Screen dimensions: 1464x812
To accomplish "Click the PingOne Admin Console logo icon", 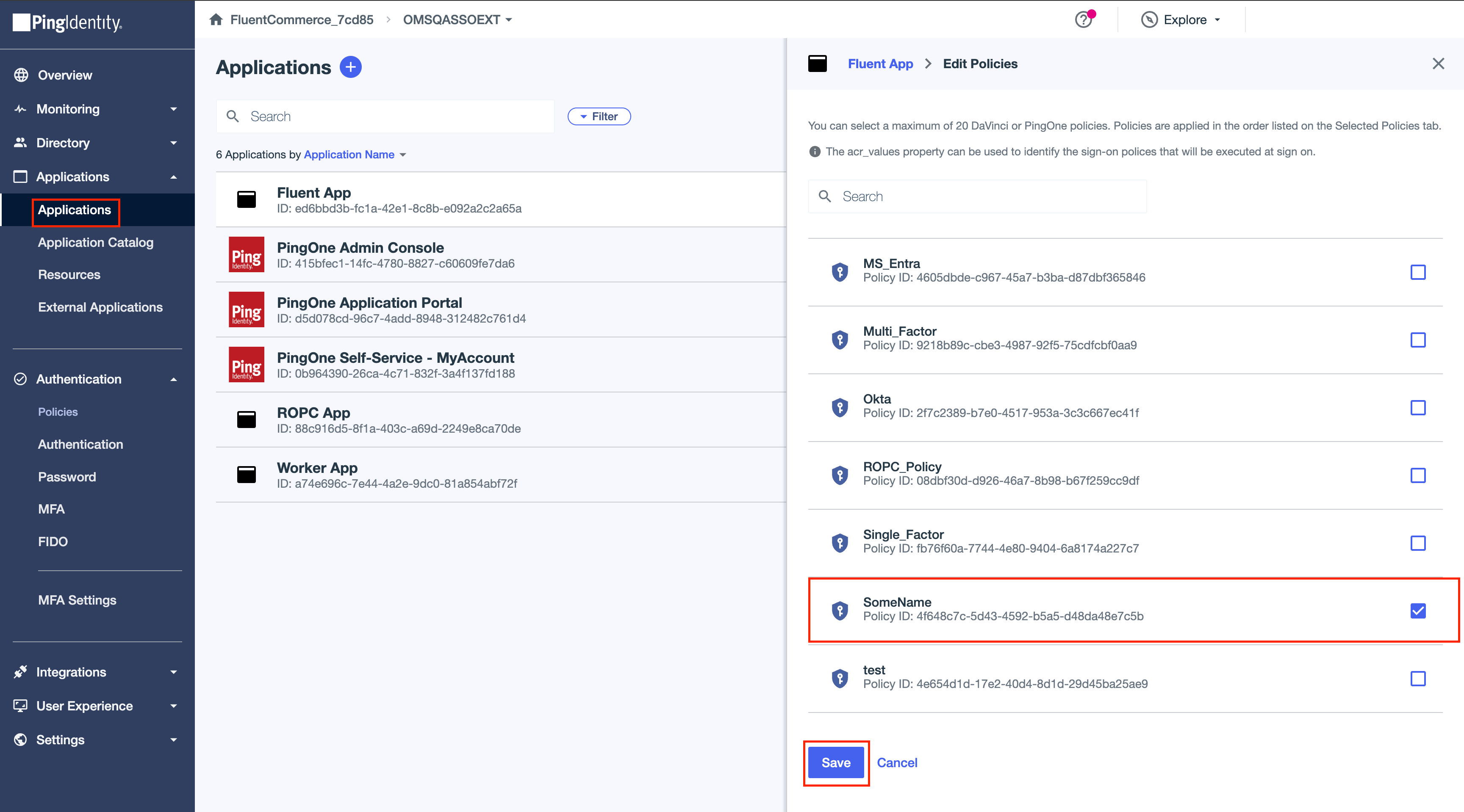I will (x=246, y=254).
